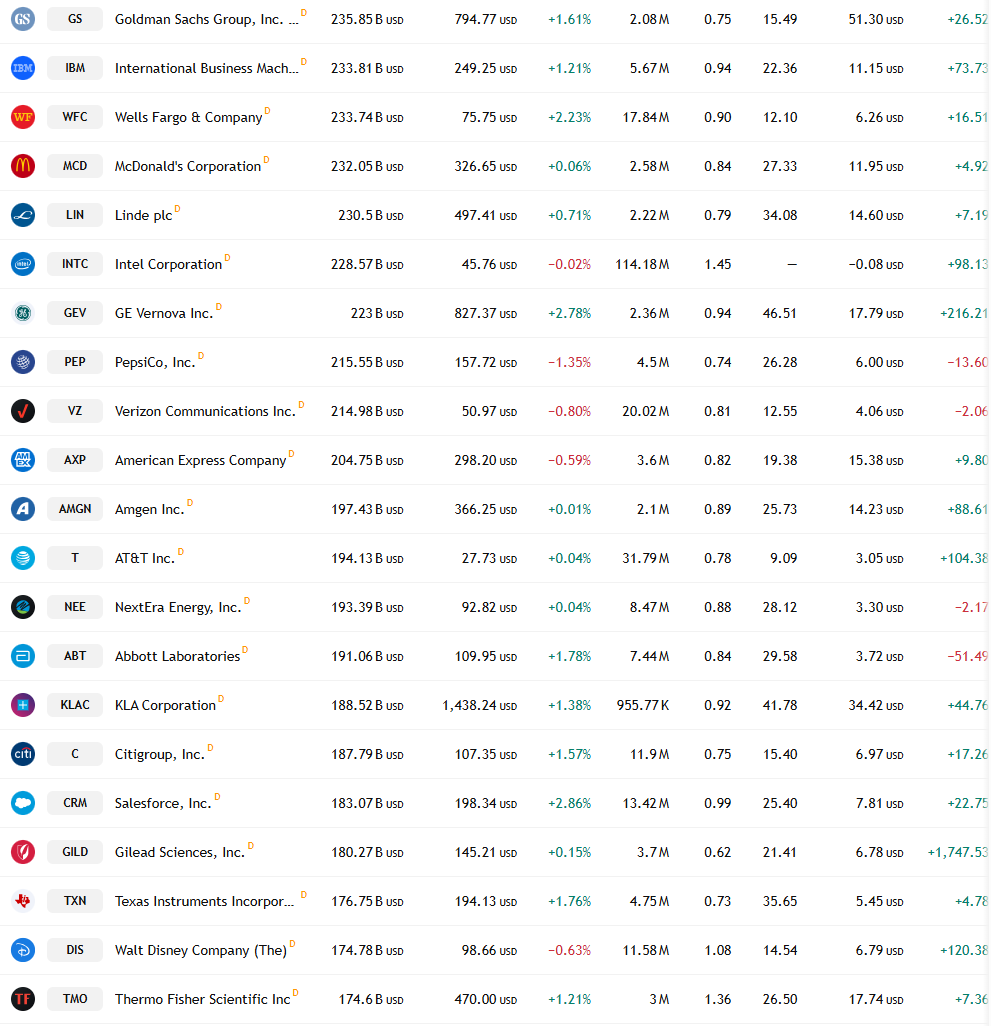Click the AT&T globe logo icon
991x1026 pixels.
(x=23, y=558)
